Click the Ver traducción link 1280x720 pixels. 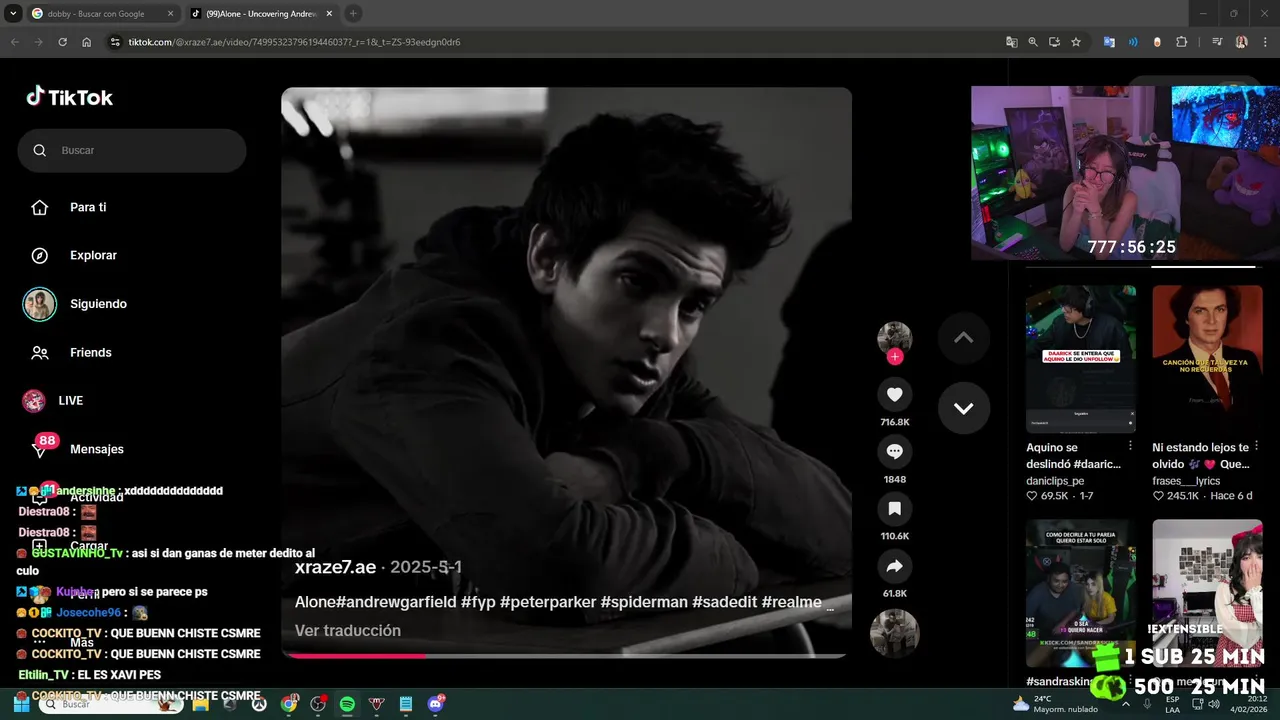click(x=348, y=630)
